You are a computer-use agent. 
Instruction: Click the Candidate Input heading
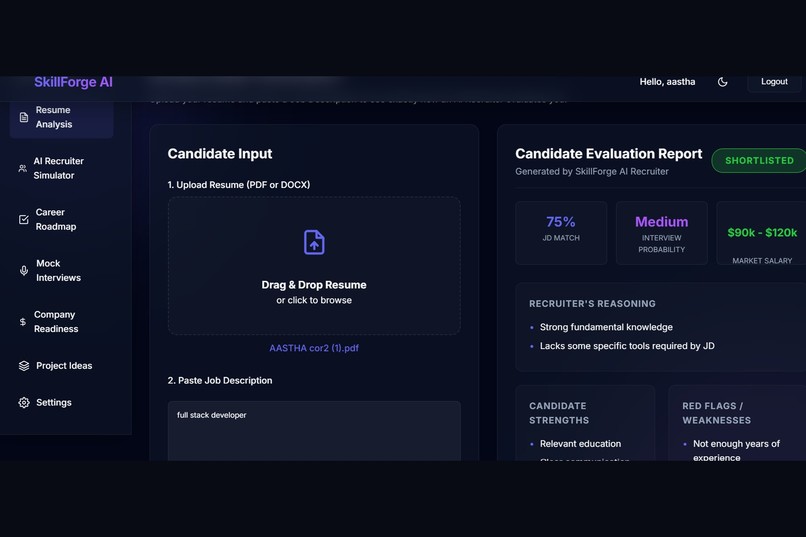219,154
